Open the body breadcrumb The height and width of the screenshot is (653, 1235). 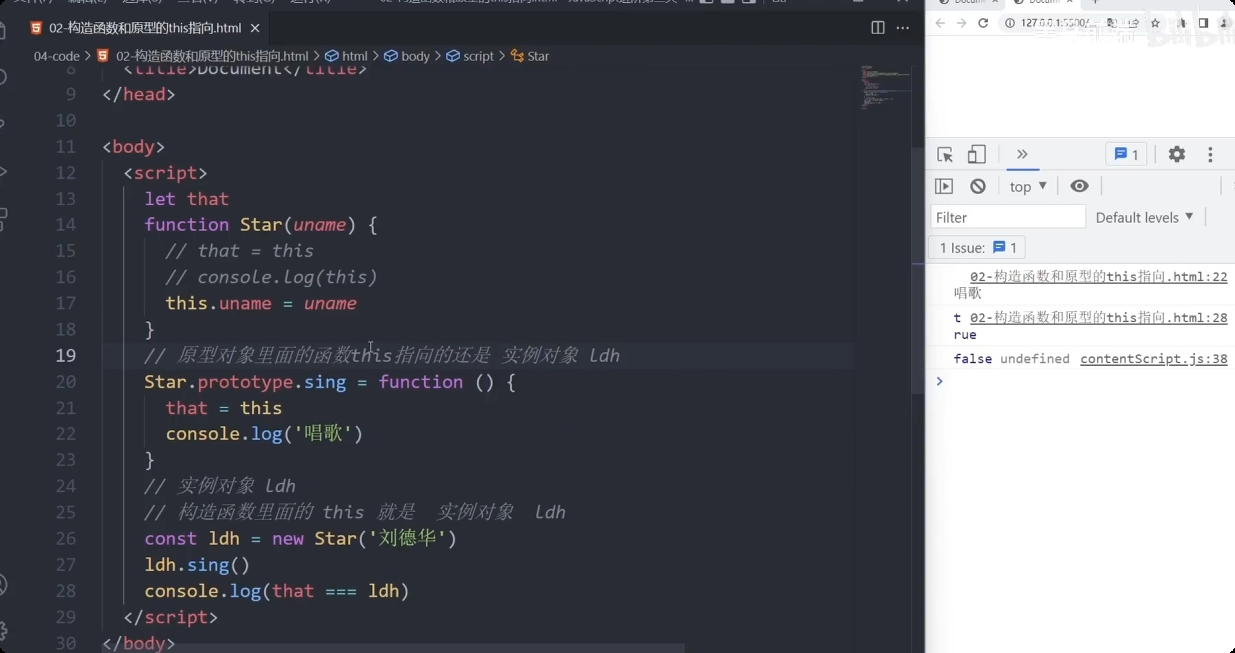(x=407, y=56)
